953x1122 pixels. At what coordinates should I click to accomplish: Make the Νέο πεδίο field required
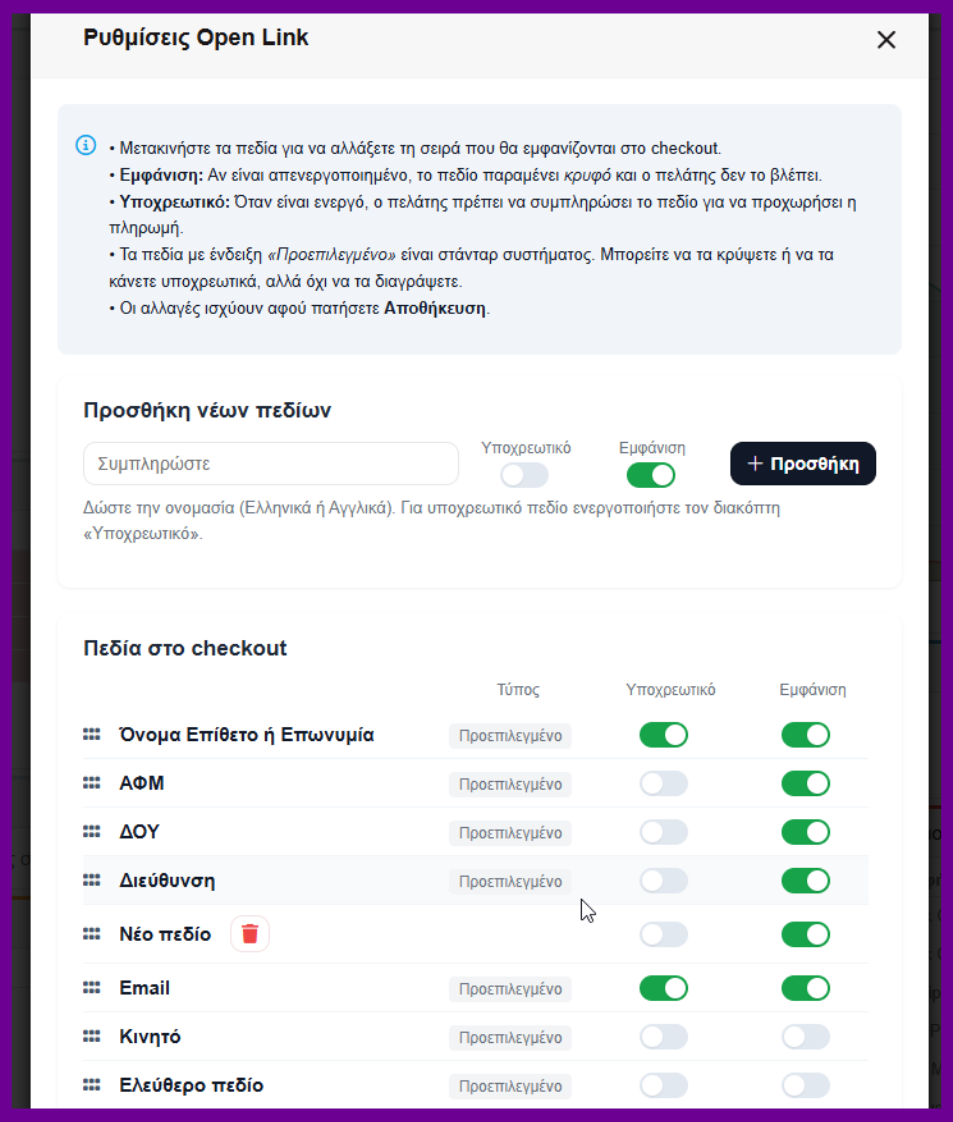point(664,935)
